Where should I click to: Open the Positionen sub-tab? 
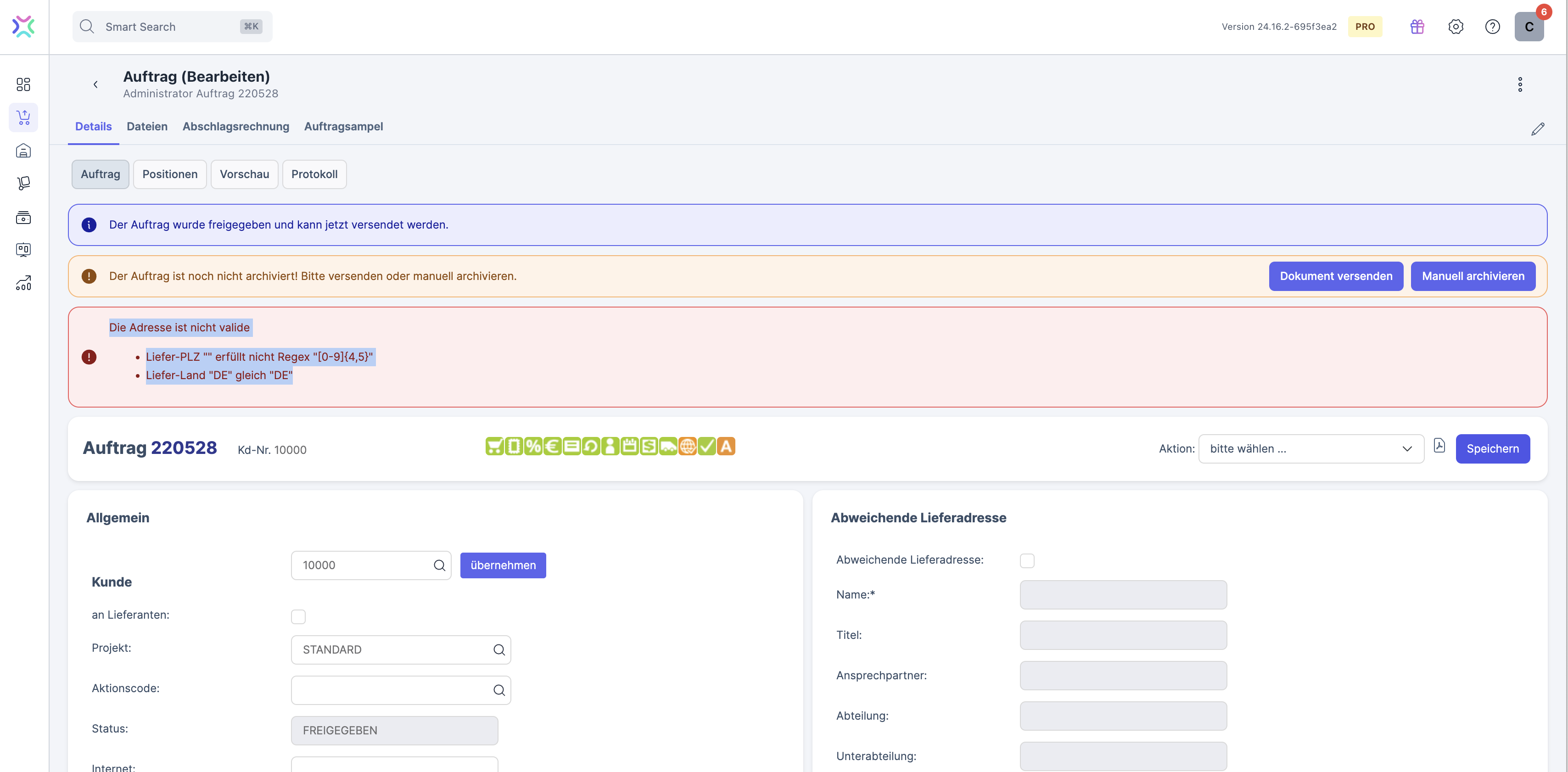coord(170,174)
